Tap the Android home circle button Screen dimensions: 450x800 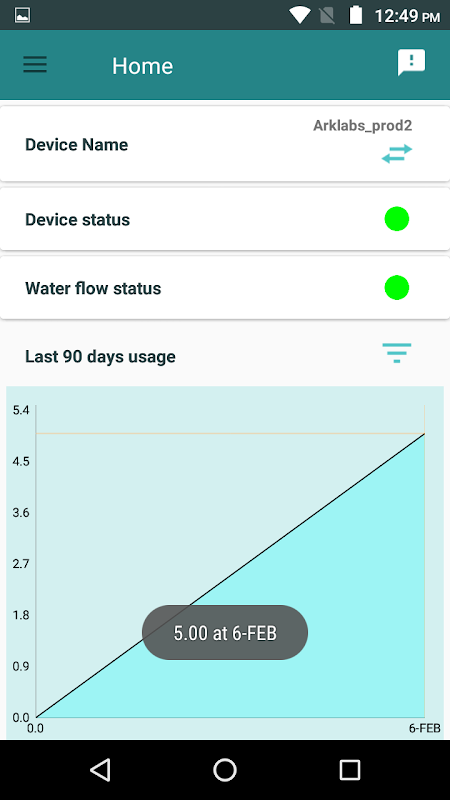[225, 769]
